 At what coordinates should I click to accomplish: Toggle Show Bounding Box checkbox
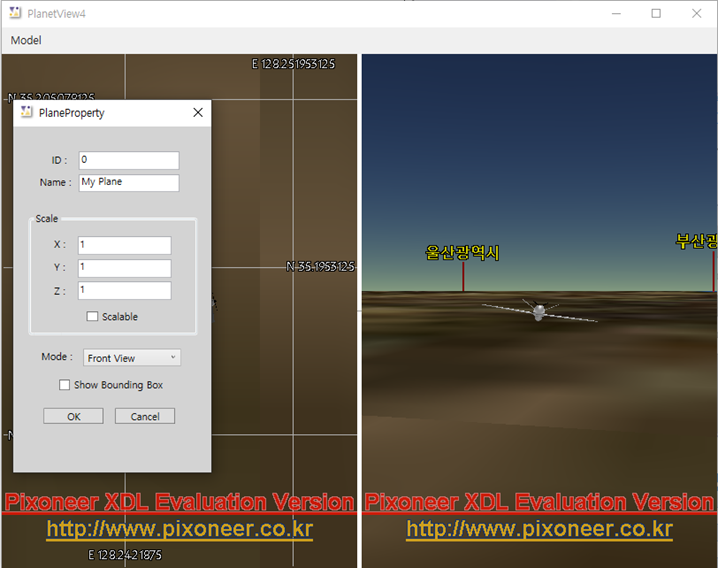click(65, 385)
